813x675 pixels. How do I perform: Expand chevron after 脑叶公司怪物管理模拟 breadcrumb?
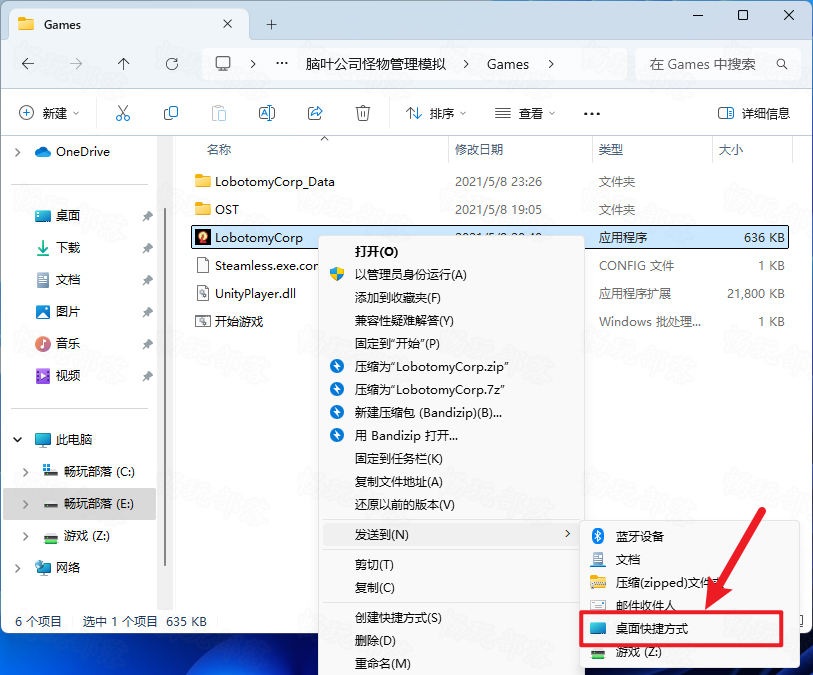(466, 64)
